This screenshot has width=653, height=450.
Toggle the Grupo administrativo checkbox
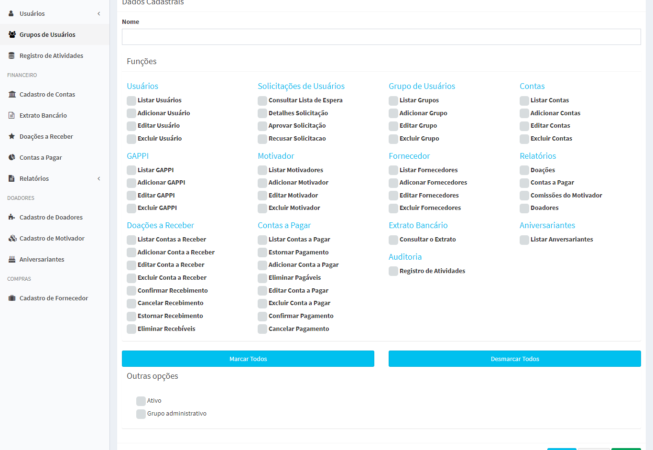(141, 413)
